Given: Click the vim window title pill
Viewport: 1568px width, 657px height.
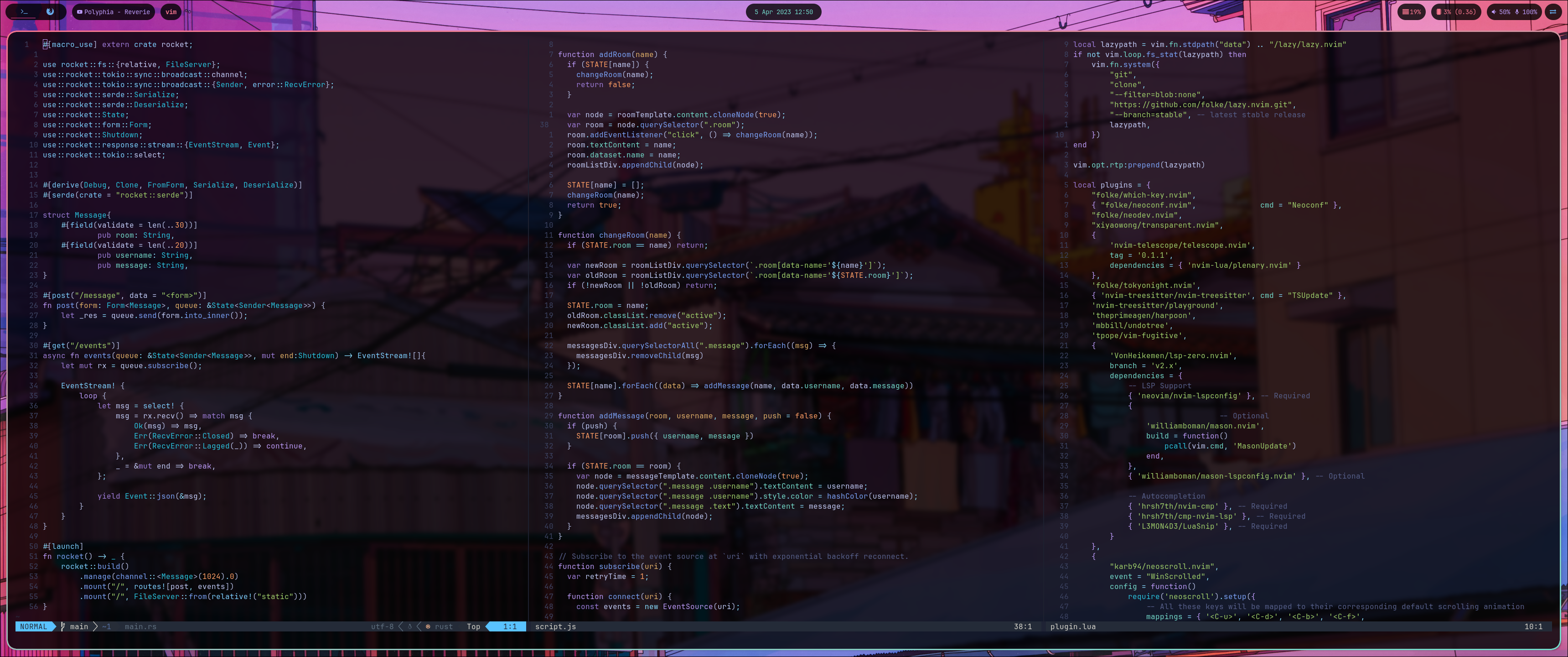Looking at the screenshot, I should [171, 11].
